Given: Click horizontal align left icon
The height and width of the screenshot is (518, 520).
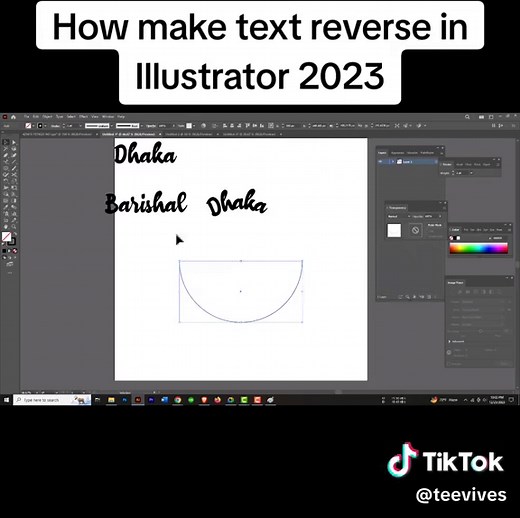Looking at the screenshot, I should tap(225, 126).
